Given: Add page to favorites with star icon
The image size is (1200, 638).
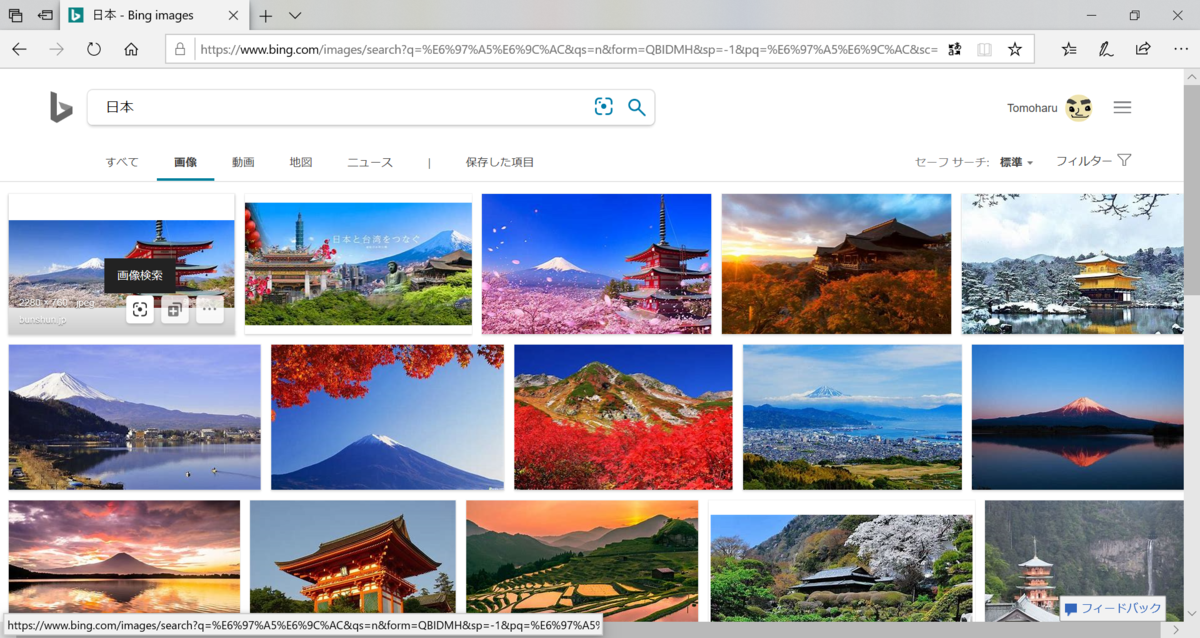Looking at the screenshot, I should coord(1015,49).
